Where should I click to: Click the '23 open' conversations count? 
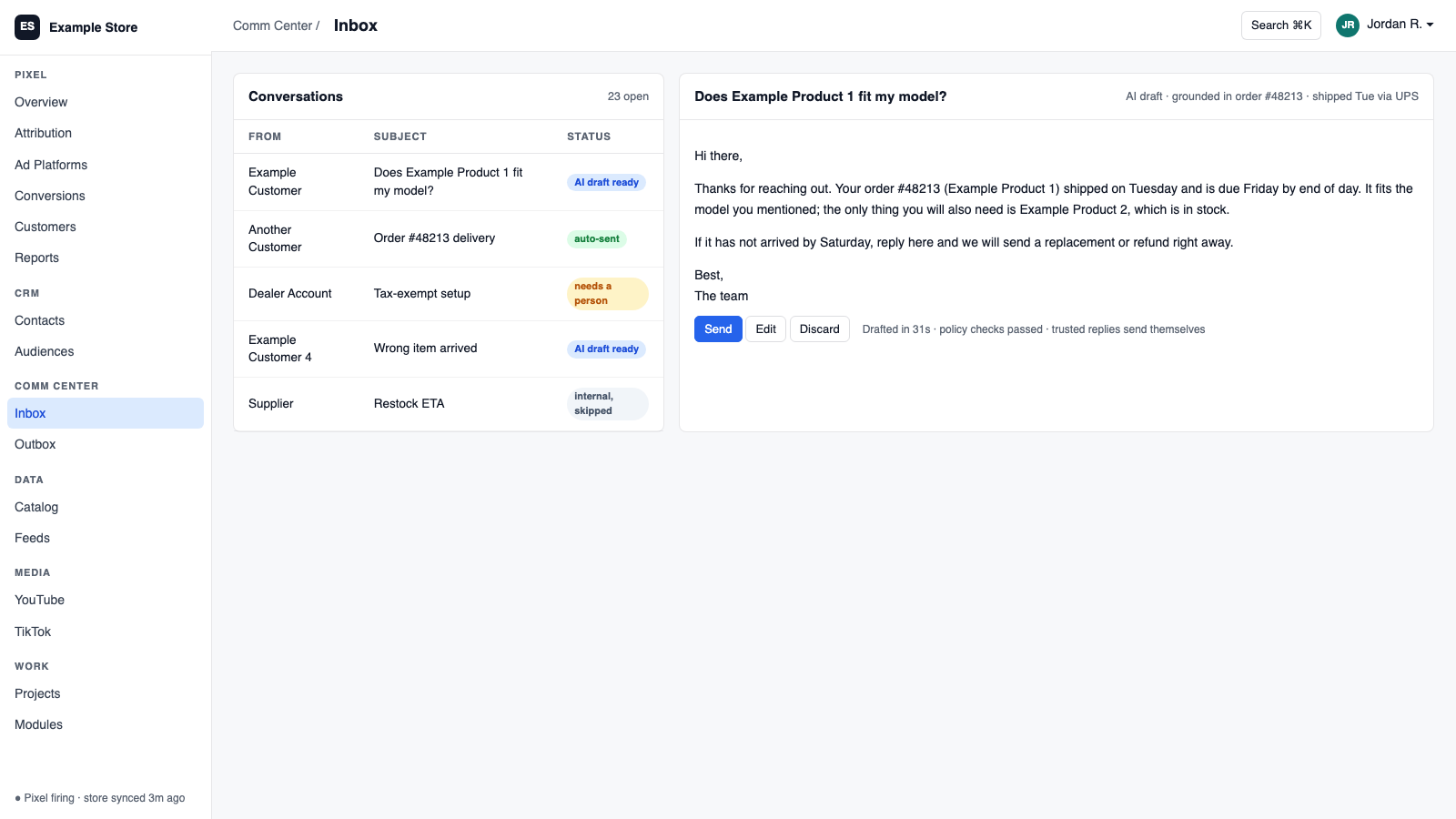tap(628, 96)
